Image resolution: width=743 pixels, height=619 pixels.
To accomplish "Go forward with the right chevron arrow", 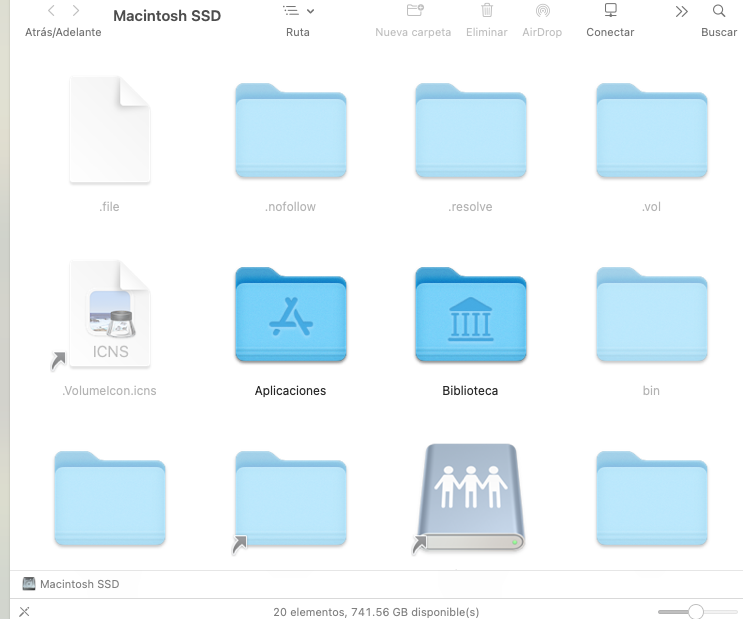I will tap(75, 10).
